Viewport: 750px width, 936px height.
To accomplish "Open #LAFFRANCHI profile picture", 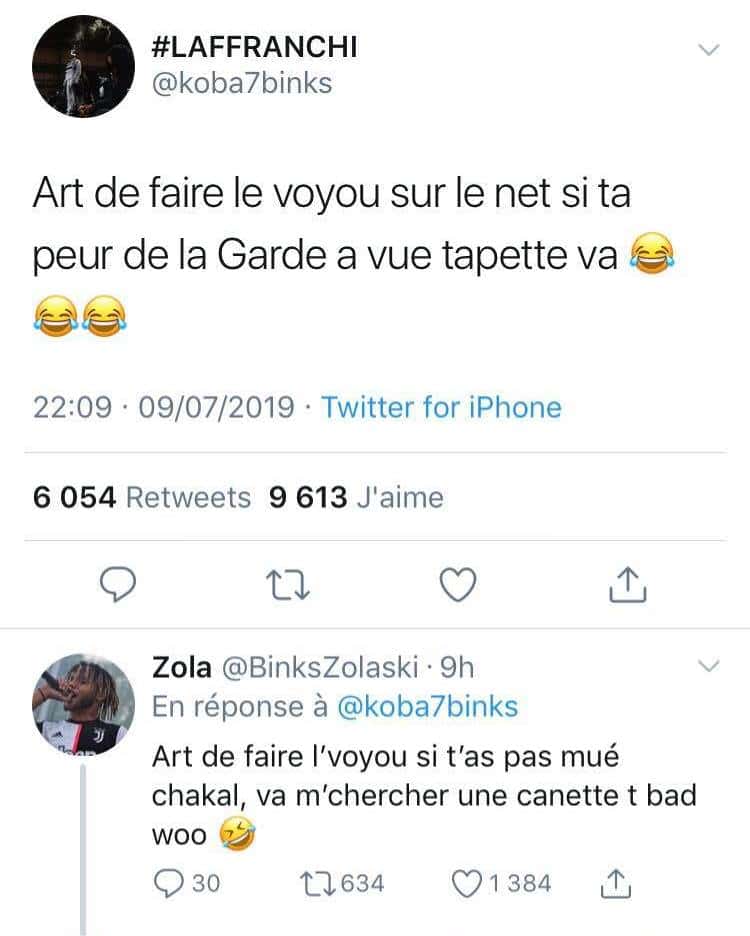I will (84, 66).
